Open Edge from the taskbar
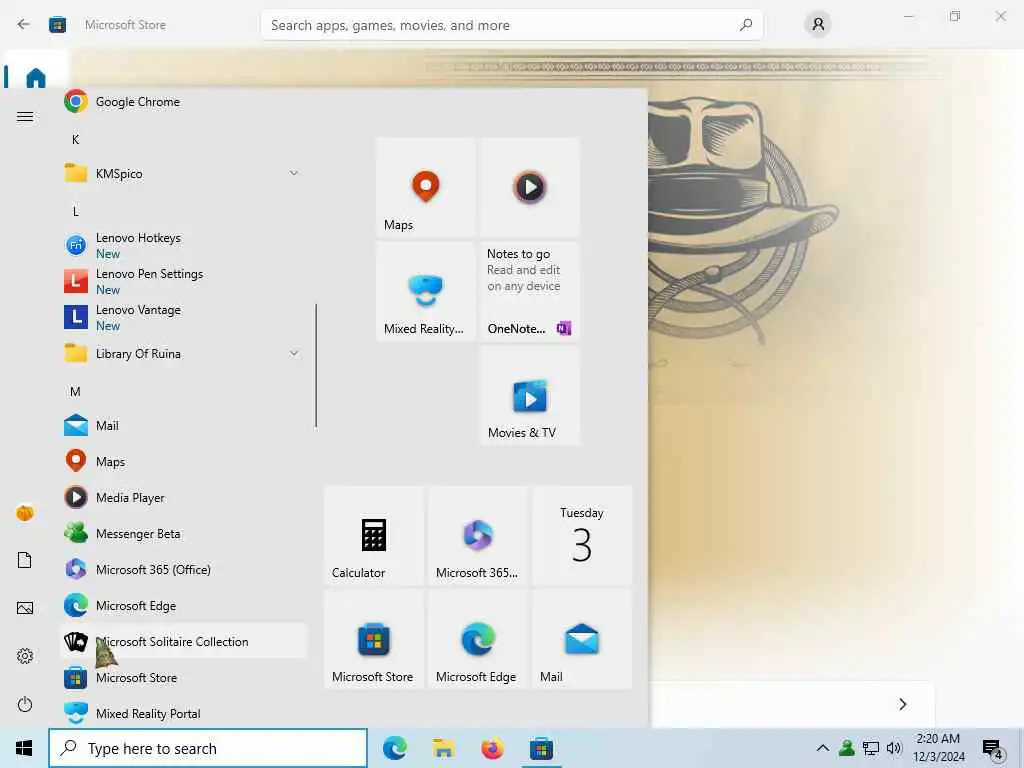 394,748
